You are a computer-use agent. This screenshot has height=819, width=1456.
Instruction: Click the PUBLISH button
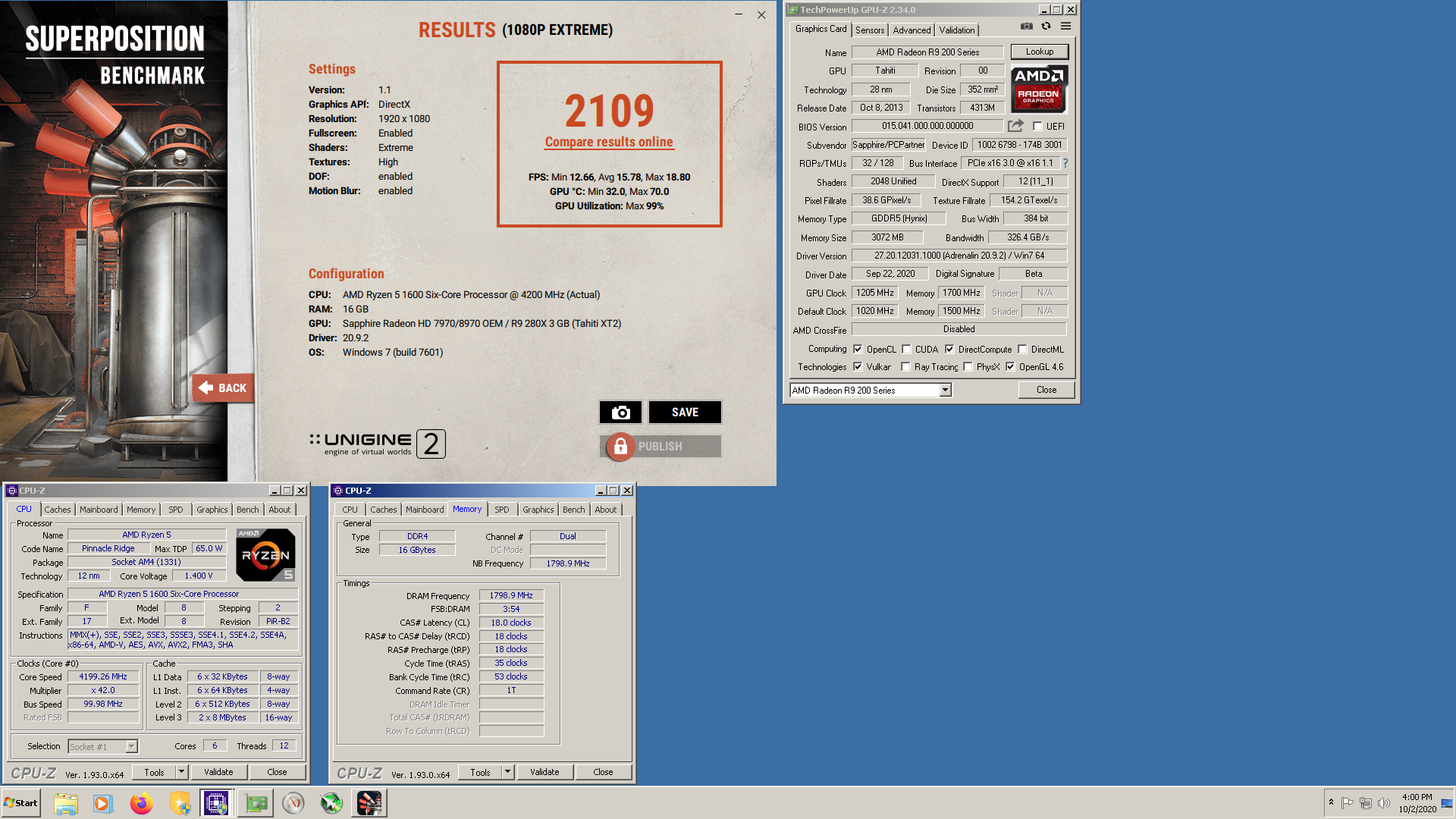pyautogui.click(x=661, y=447)
